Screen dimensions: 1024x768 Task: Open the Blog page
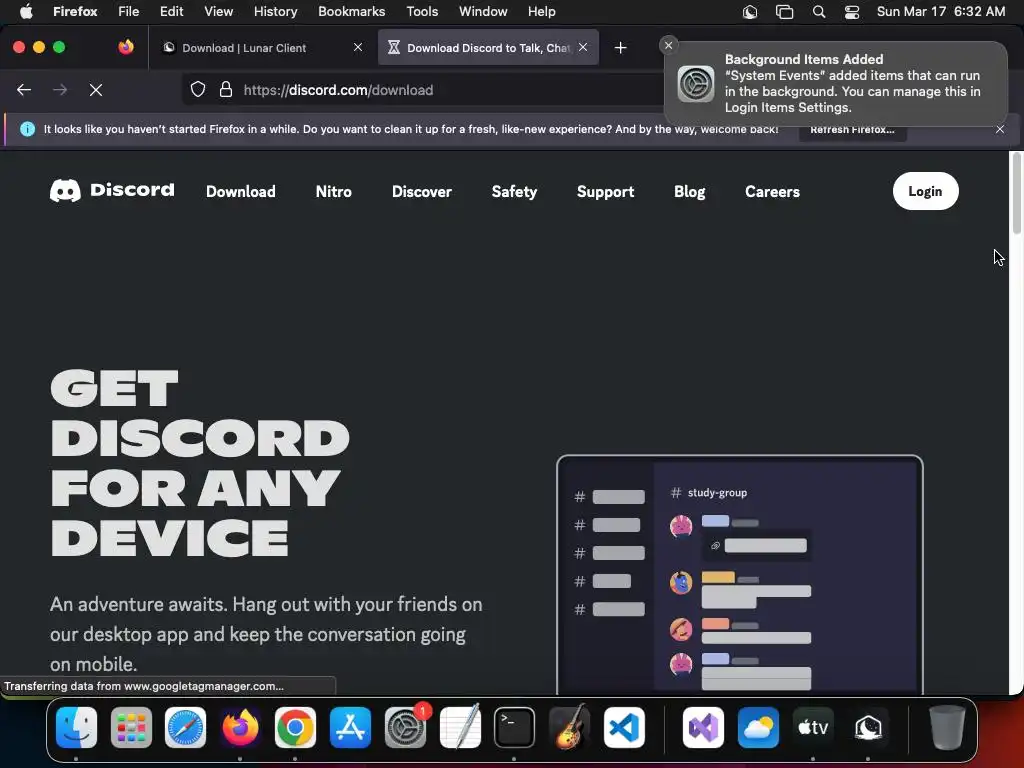tap(690, 191)
